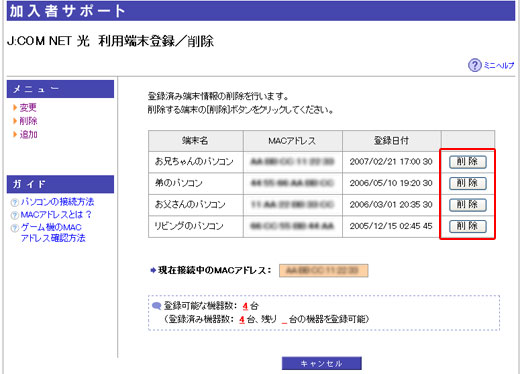Click help icon beside MACアドレスとは？
Image resolution: width=520 pixels, height=374 pixels.
pos(14,215)
